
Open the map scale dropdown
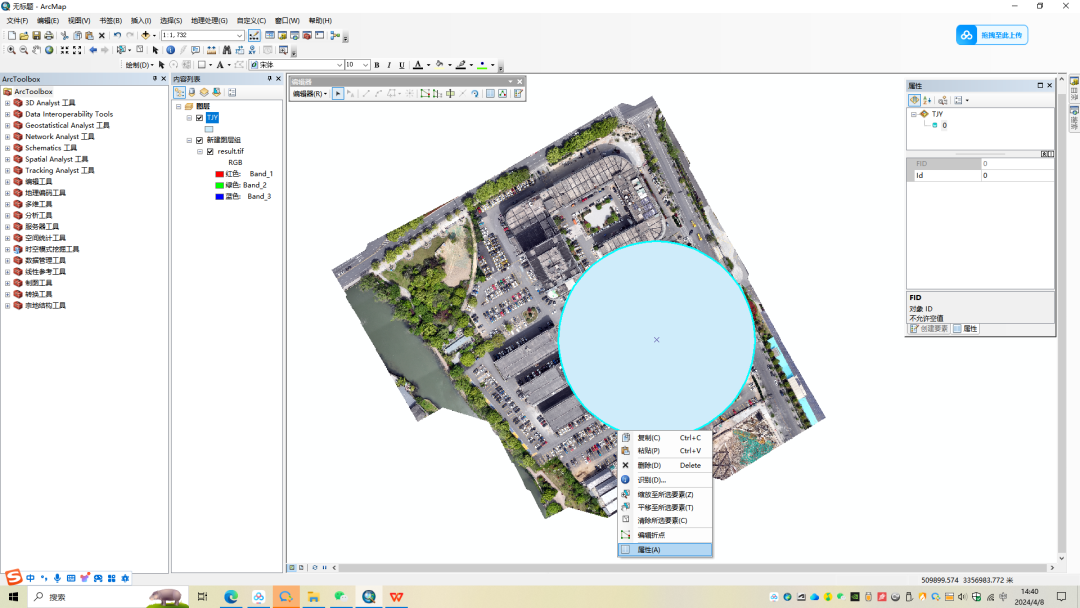tap(240, 35)
